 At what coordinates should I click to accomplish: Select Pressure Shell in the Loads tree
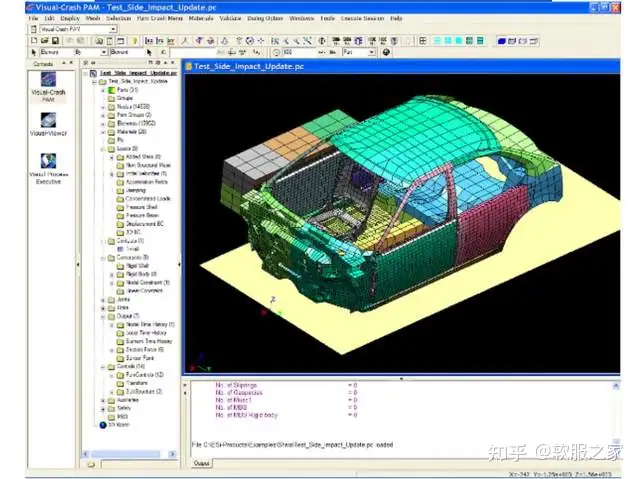(142, 207)
